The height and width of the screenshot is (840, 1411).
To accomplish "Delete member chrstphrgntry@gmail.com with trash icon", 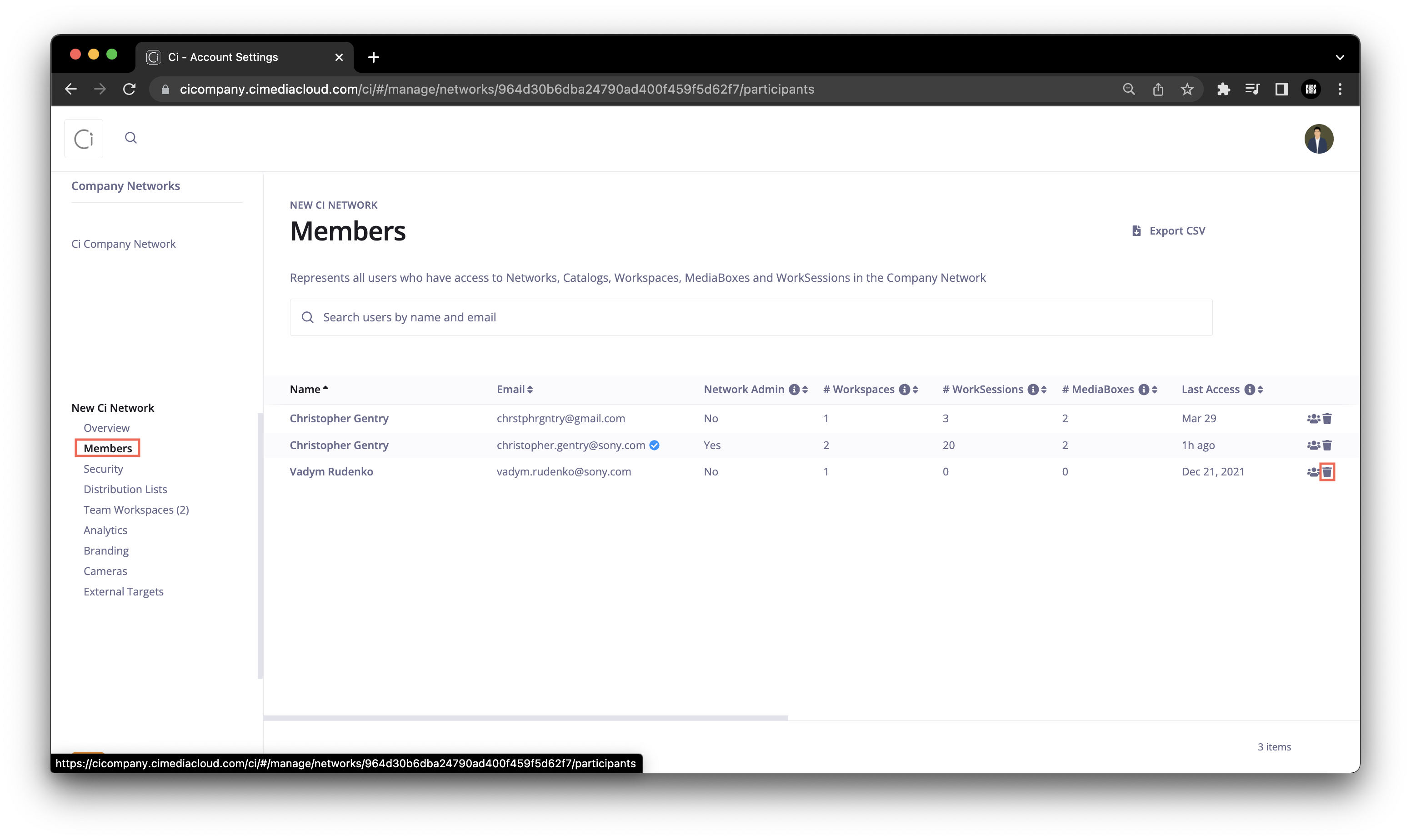I will coord(1326,419).
